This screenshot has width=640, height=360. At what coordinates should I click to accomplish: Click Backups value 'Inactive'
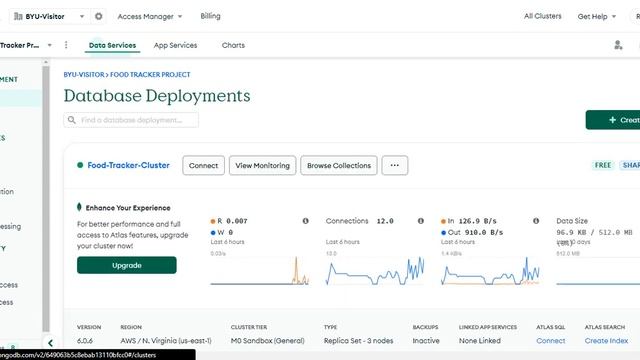pyautogui.click(x=426, y=340)
